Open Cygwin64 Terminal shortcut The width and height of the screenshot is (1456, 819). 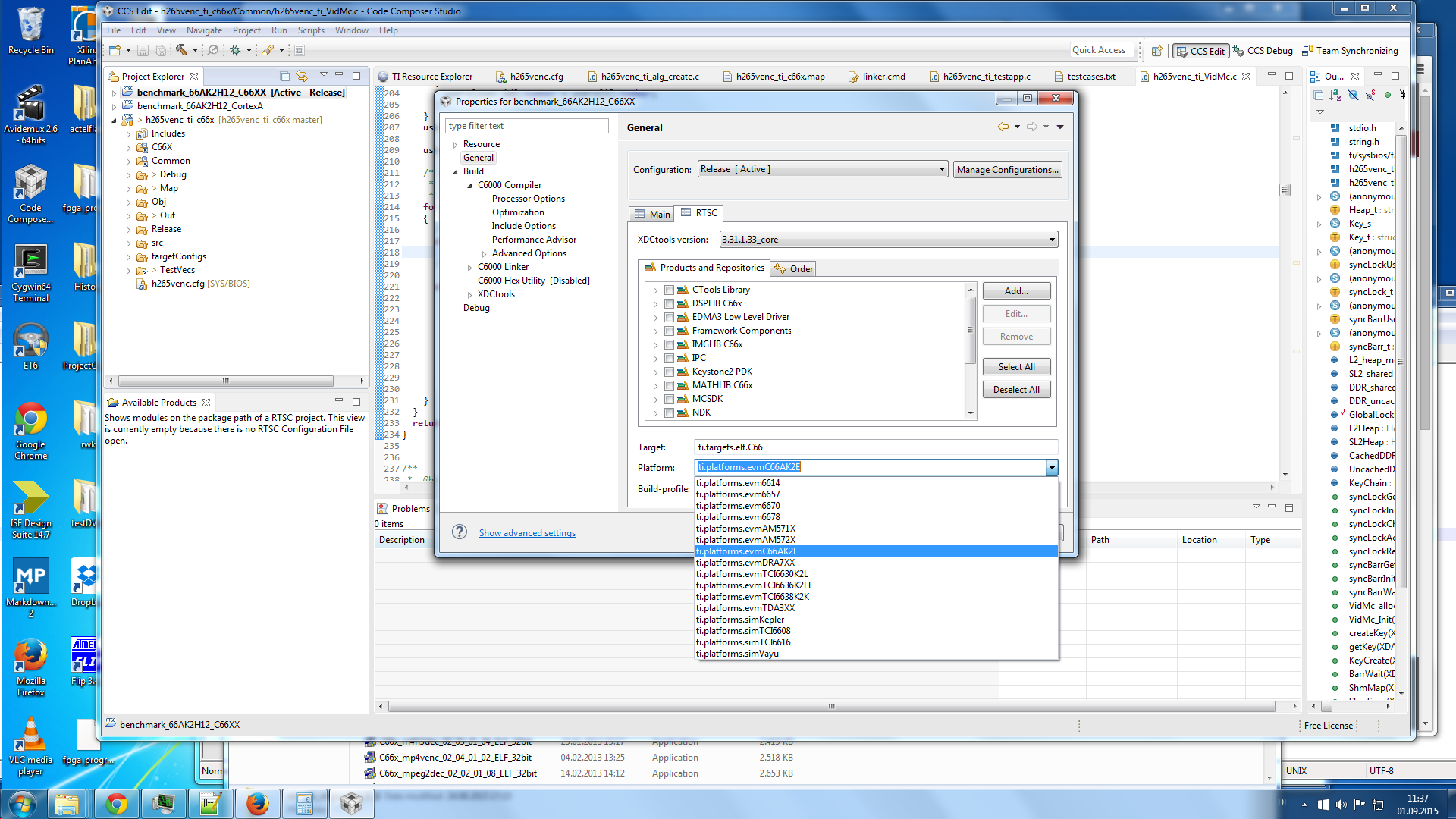tap(30, 273)
